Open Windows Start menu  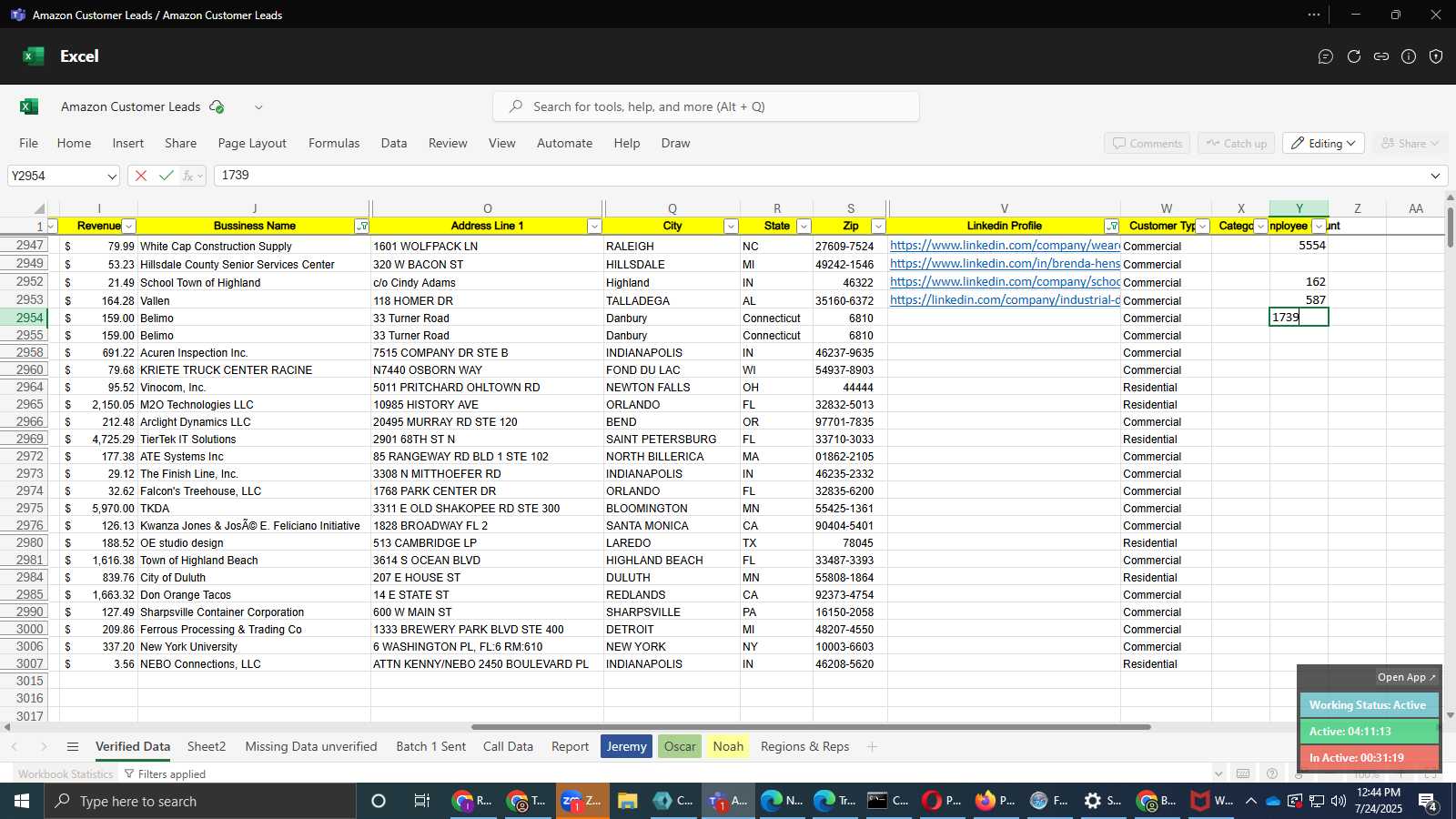22,801
